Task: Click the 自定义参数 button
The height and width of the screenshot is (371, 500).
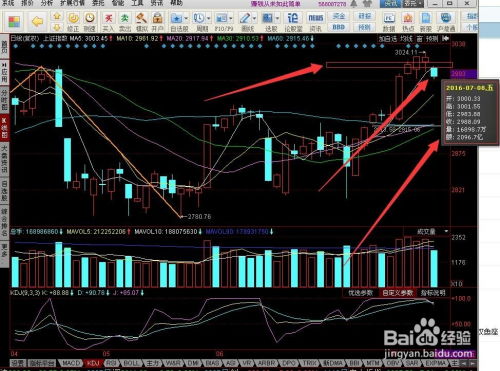Action: pos(397,293)
